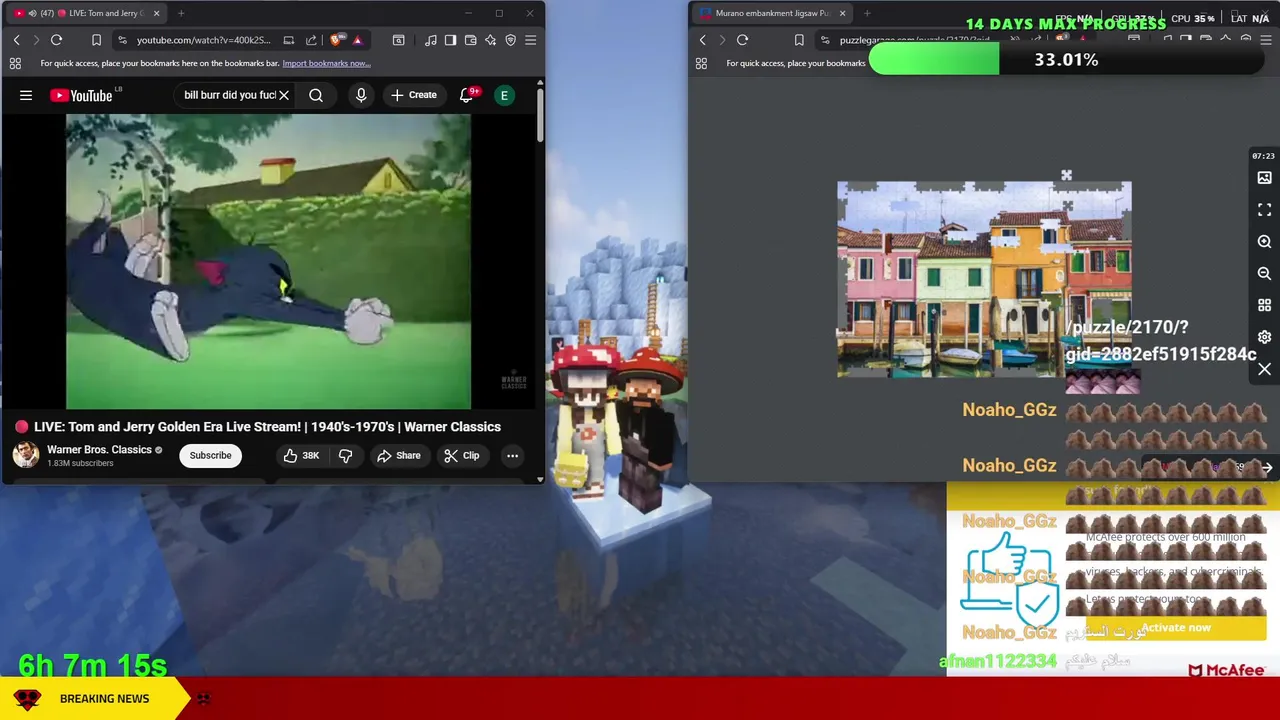Open Brave Wallet icon in YouTube window
1280x720 pixels.
[470, 40]
